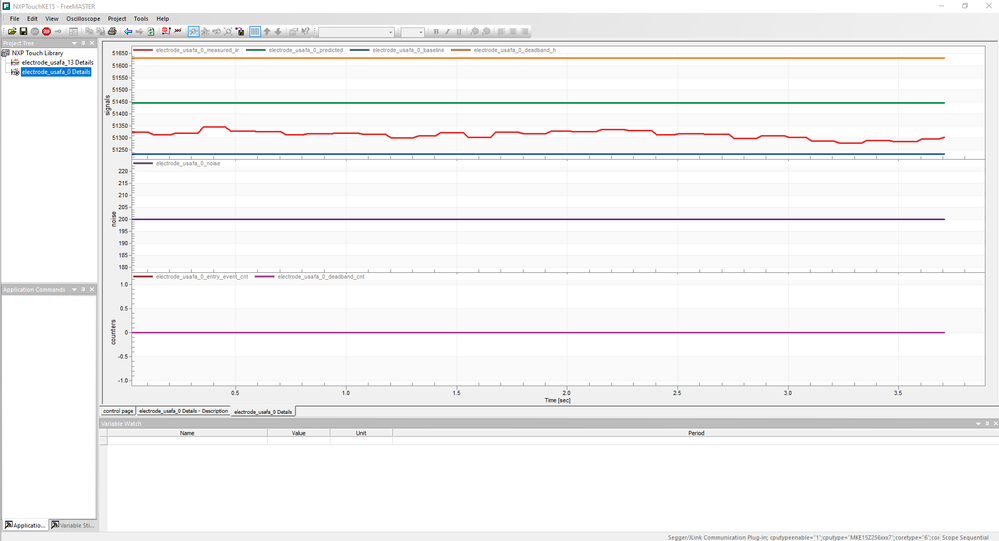Image resolution: width=999 pixels, height=541 pixels.
Task: Switch to the Variable Stimulus bottom tab
Action: click(73, 525)
